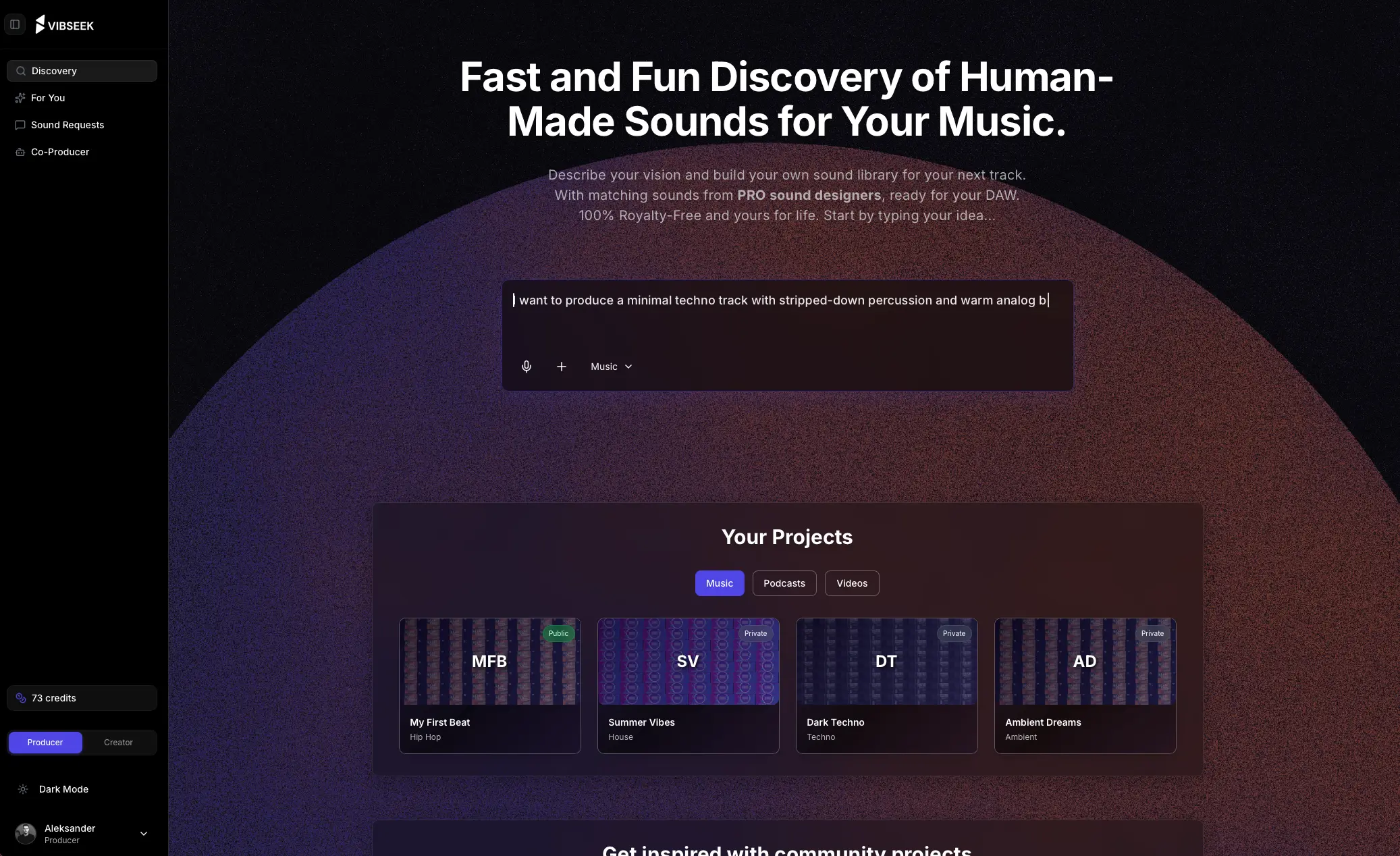This screenshot has height=856, width=1400.
Task: Select the Producer mode toggle
Action: tap(45, 743)
